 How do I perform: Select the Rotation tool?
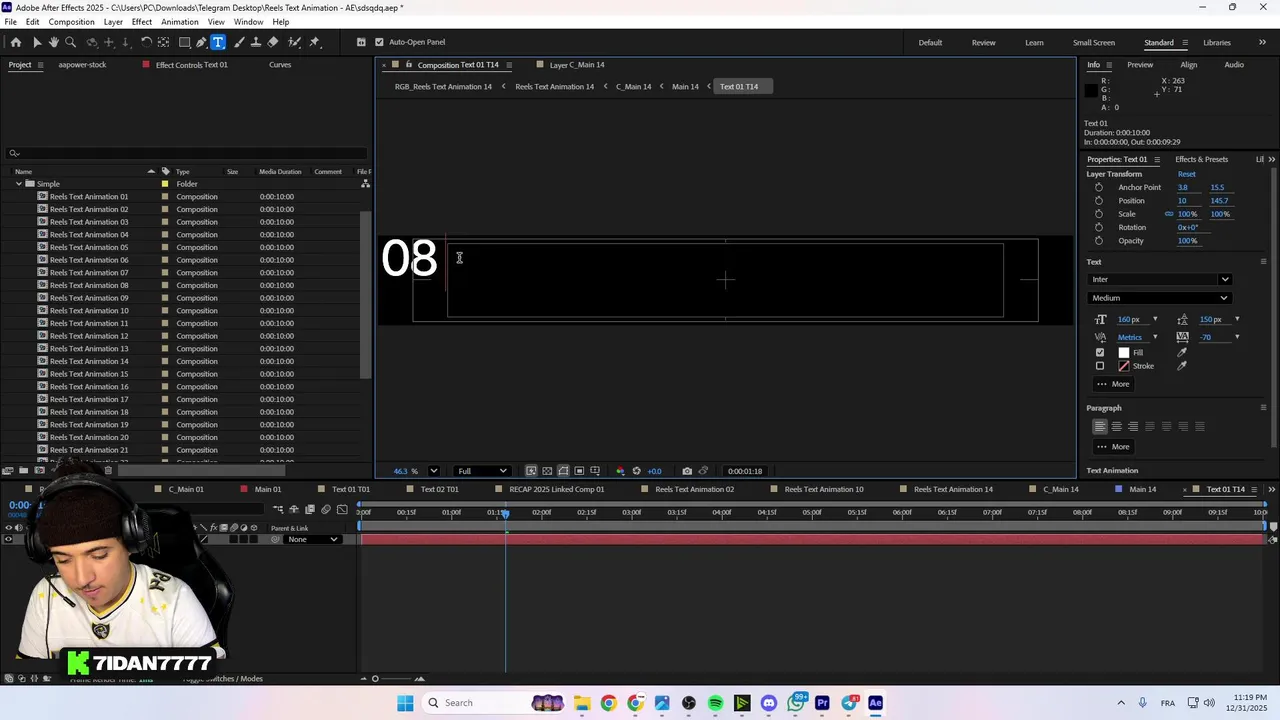click(x=146, y=42)
